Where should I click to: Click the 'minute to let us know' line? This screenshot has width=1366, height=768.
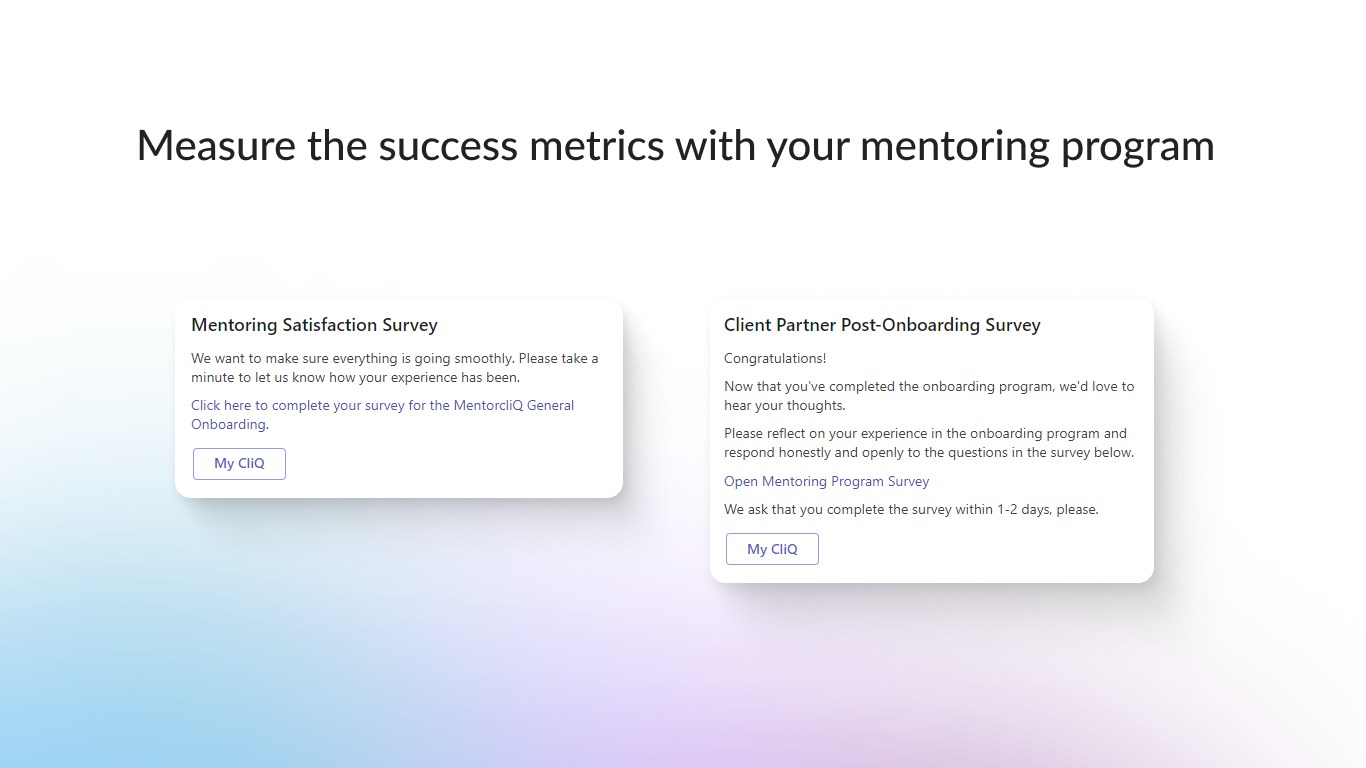pos(263,377)
